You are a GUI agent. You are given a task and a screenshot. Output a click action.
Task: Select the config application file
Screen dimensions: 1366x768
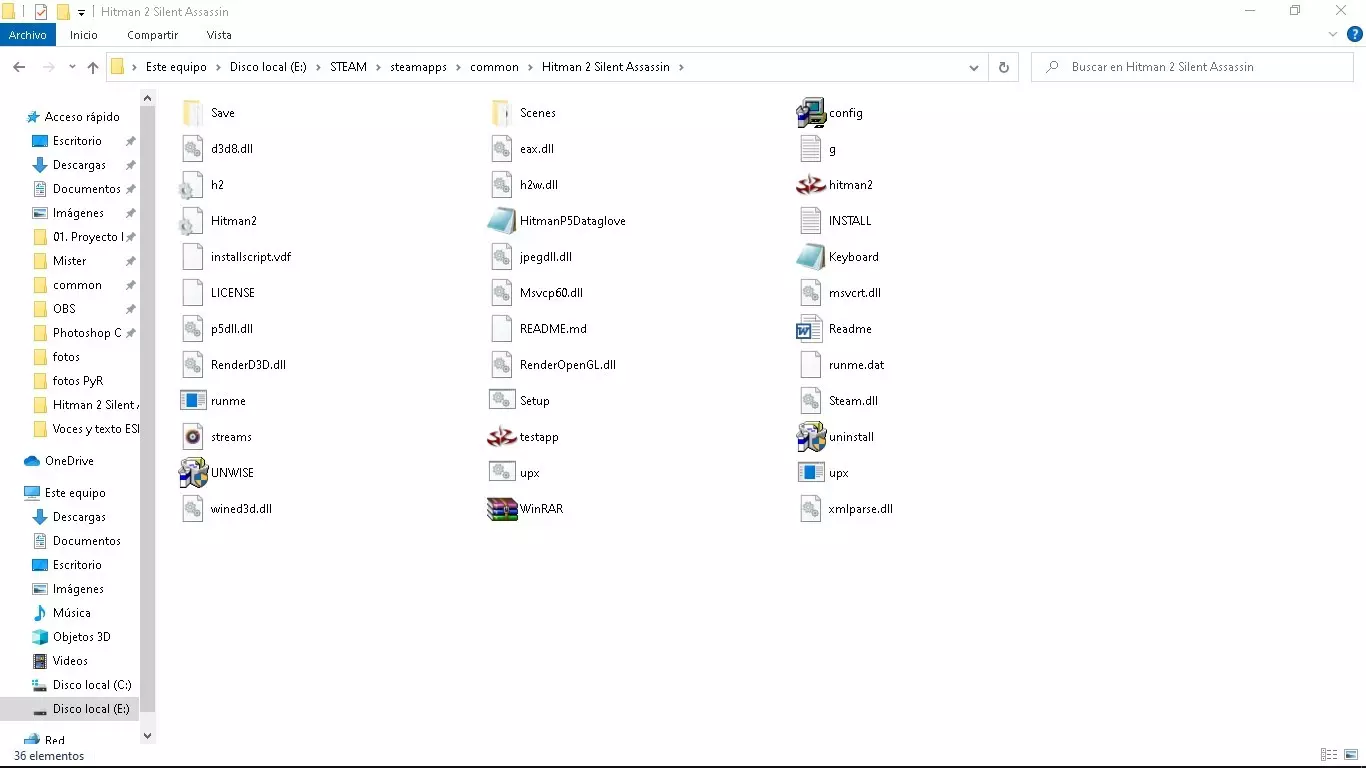click(x=830, y=113)
